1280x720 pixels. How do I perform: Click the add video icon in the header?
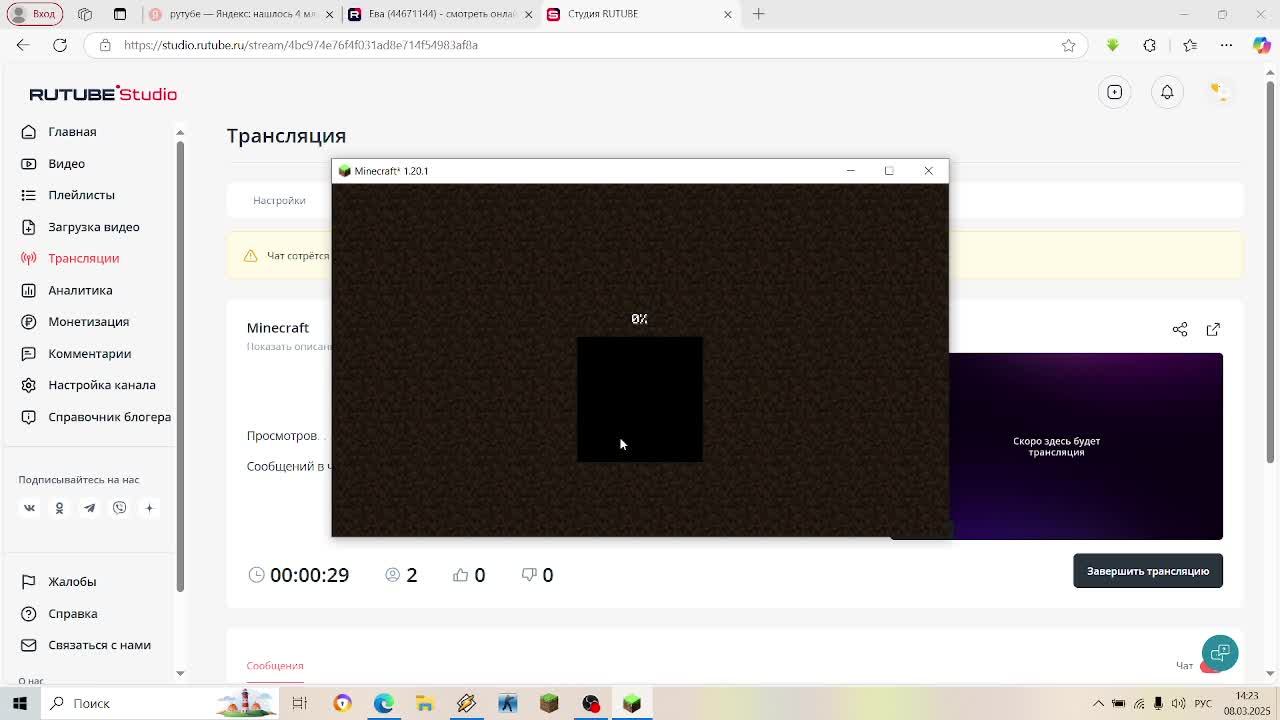coord(1115,92)
